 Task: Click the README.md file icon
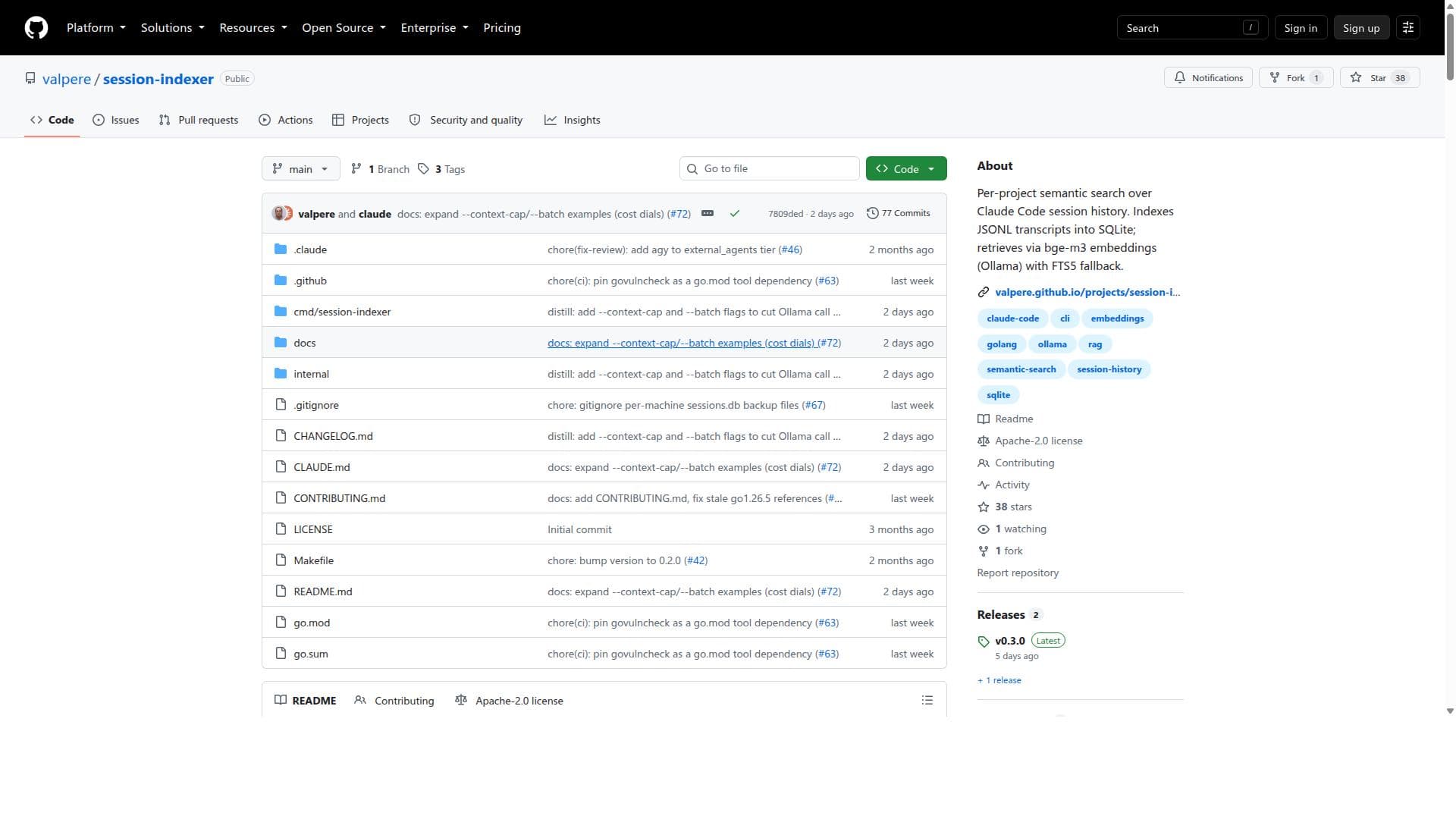[x=281, y=591]
